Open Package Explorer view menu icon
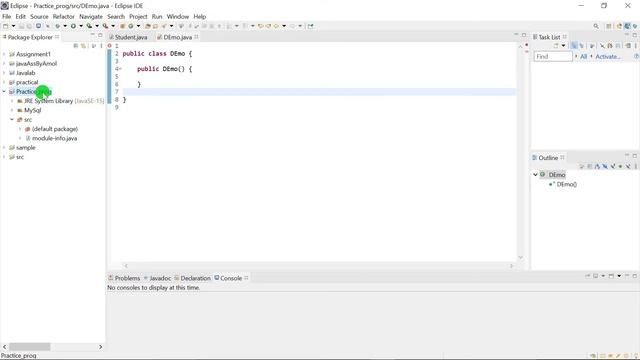The width and height of the screenshot is (640, 360). (x=101, y=46)
